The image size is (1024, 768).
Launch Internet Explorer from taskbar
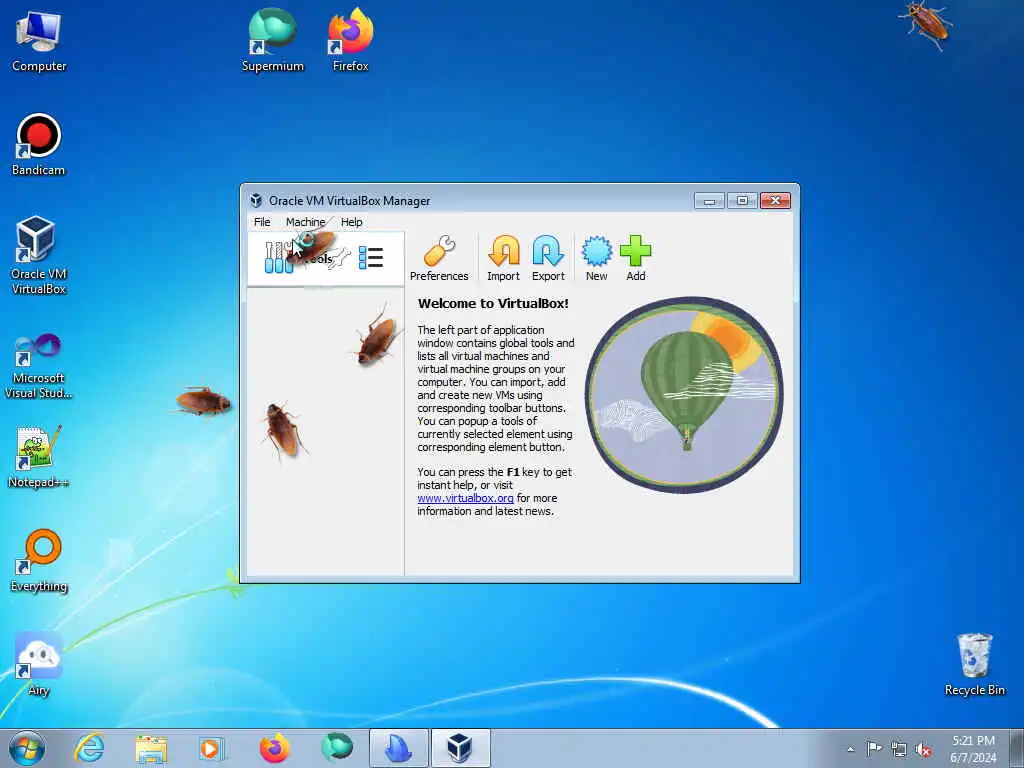pyautogui.click(x=89, y=748)
